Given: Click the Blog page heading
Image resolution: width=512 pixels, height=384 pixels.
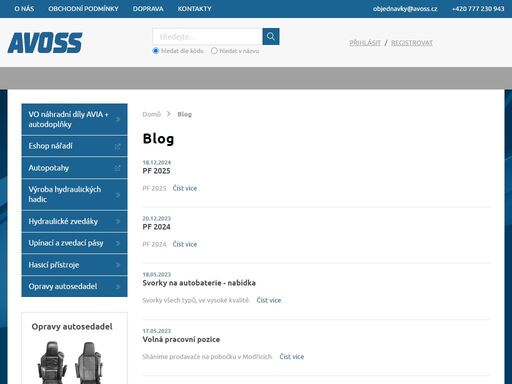Looking at the screenshot, I should [x=158, y=139].
